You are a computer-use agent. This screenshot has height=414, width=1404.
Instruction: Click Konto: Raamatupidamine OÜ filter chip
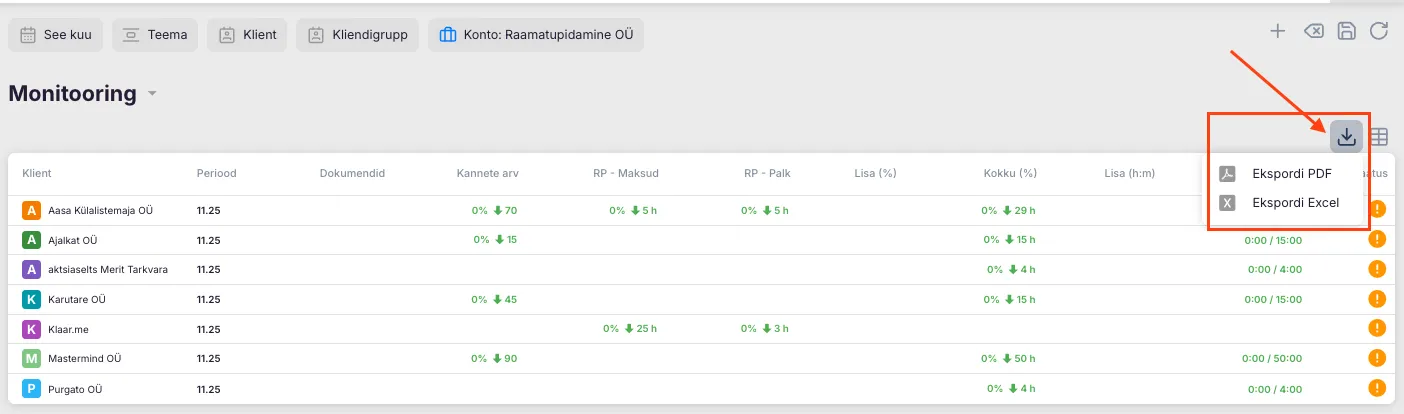click(536, 35)
